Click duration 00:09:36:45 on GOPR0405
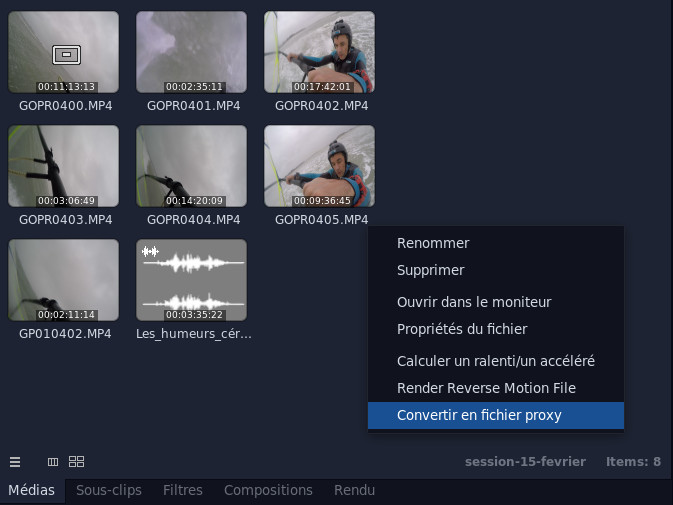The image size is (673, 505). 322,201
